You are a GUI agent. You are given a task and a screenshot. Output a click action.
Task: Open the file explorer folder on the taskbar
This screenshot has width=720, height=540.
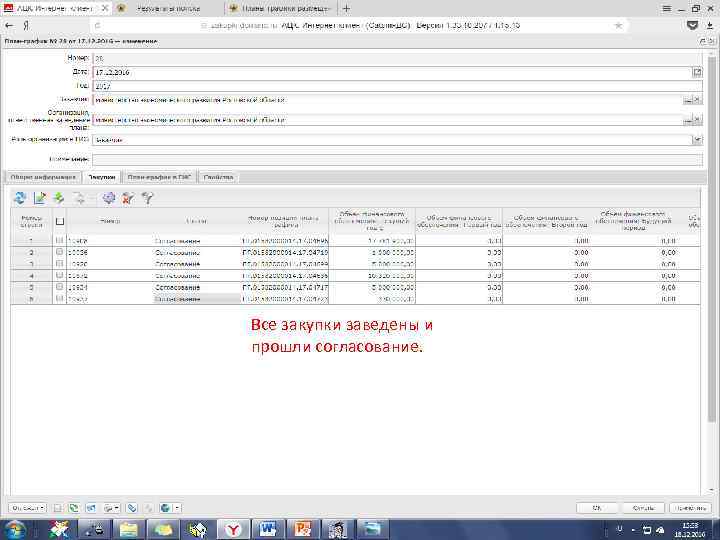coord(129,529)
